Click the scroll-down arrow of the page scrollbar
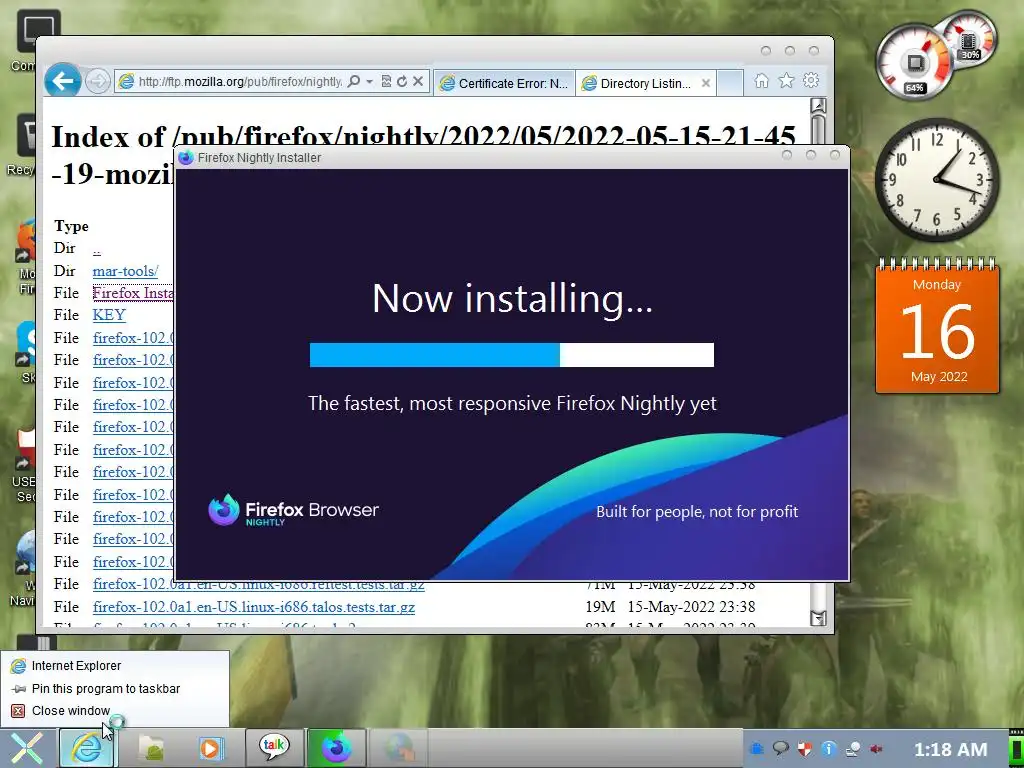The image size is (1024, 768). [x=818, y=617]
